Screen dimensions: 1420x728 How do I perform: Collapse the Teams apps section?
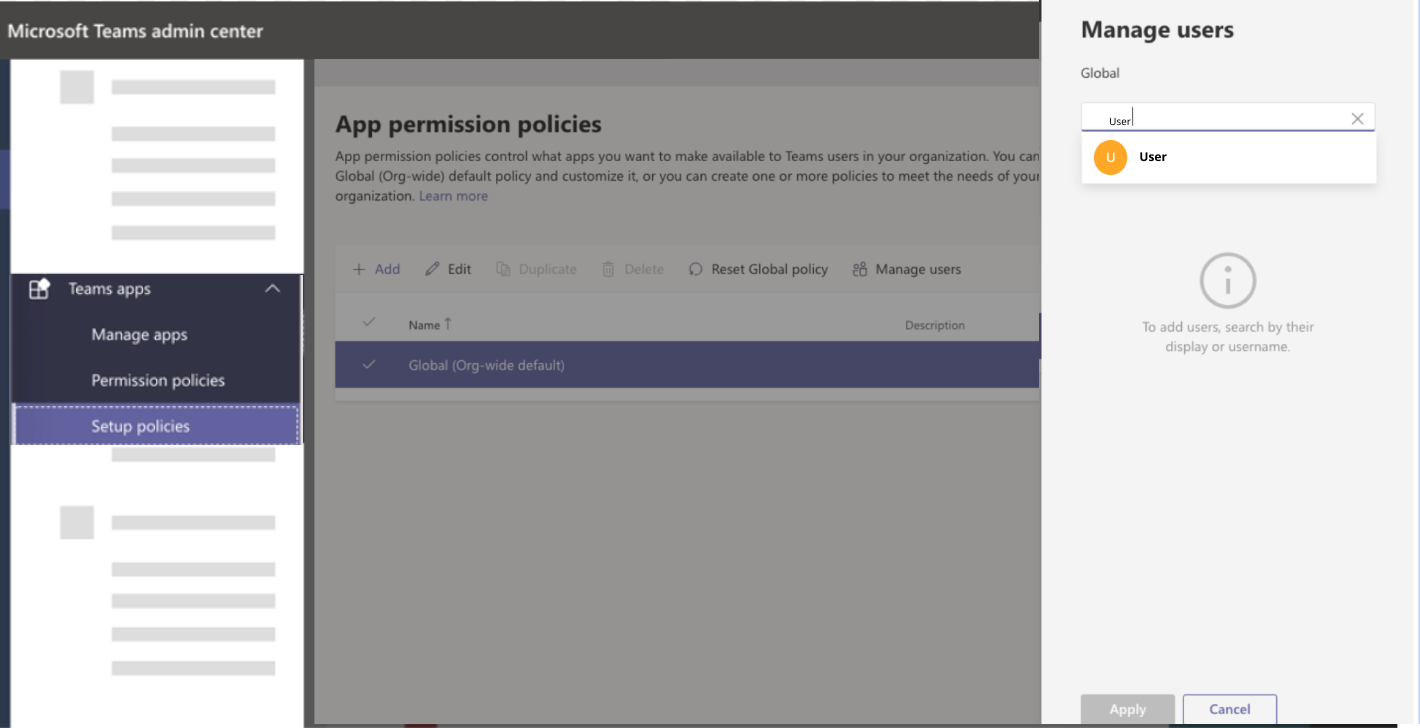273,288
